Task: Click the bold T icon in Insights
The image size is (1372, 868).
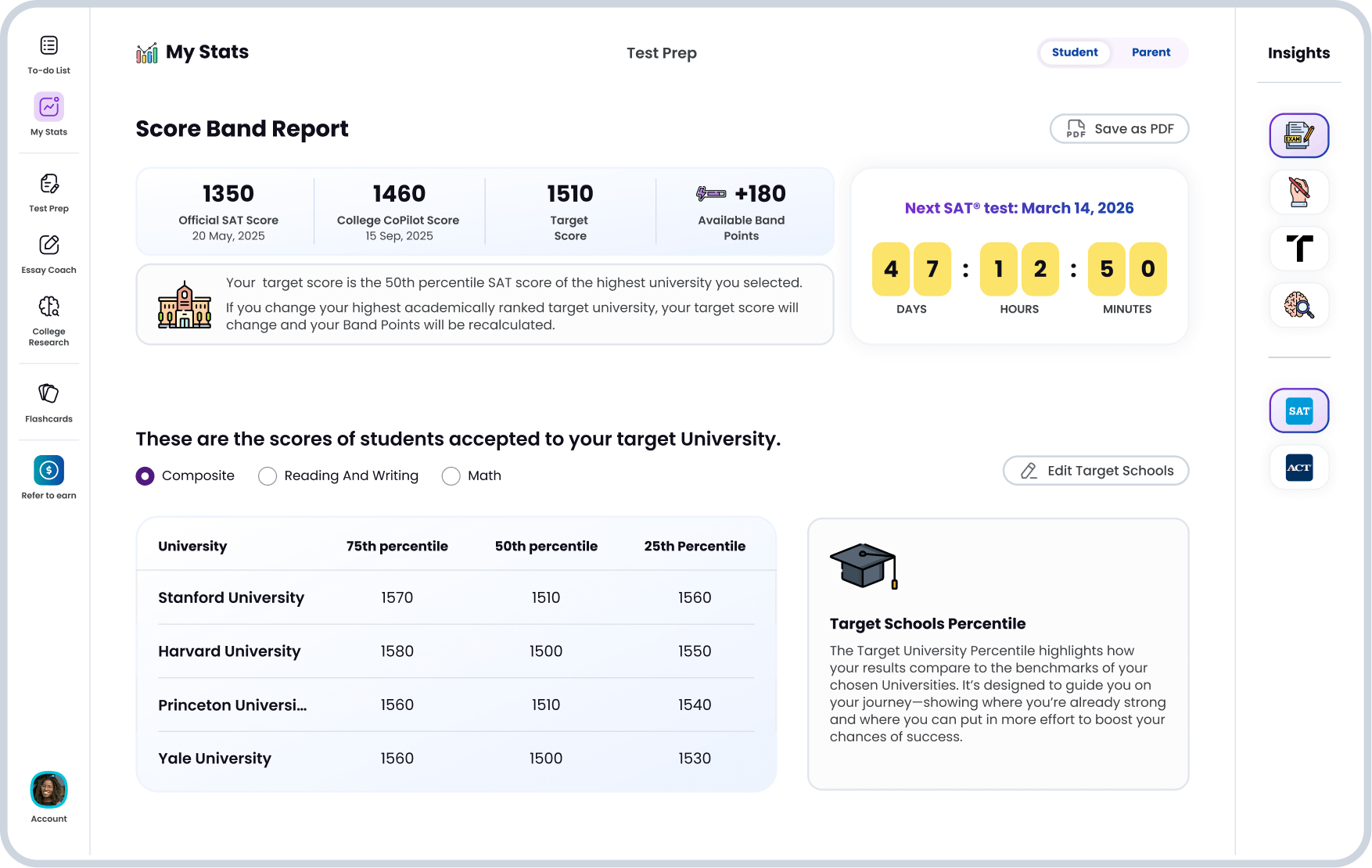Action: click(x=1298, y=249)
